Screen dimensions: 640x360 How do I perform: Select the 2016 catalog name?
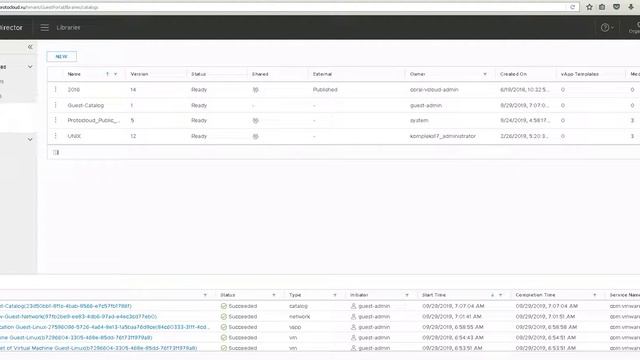73,89
